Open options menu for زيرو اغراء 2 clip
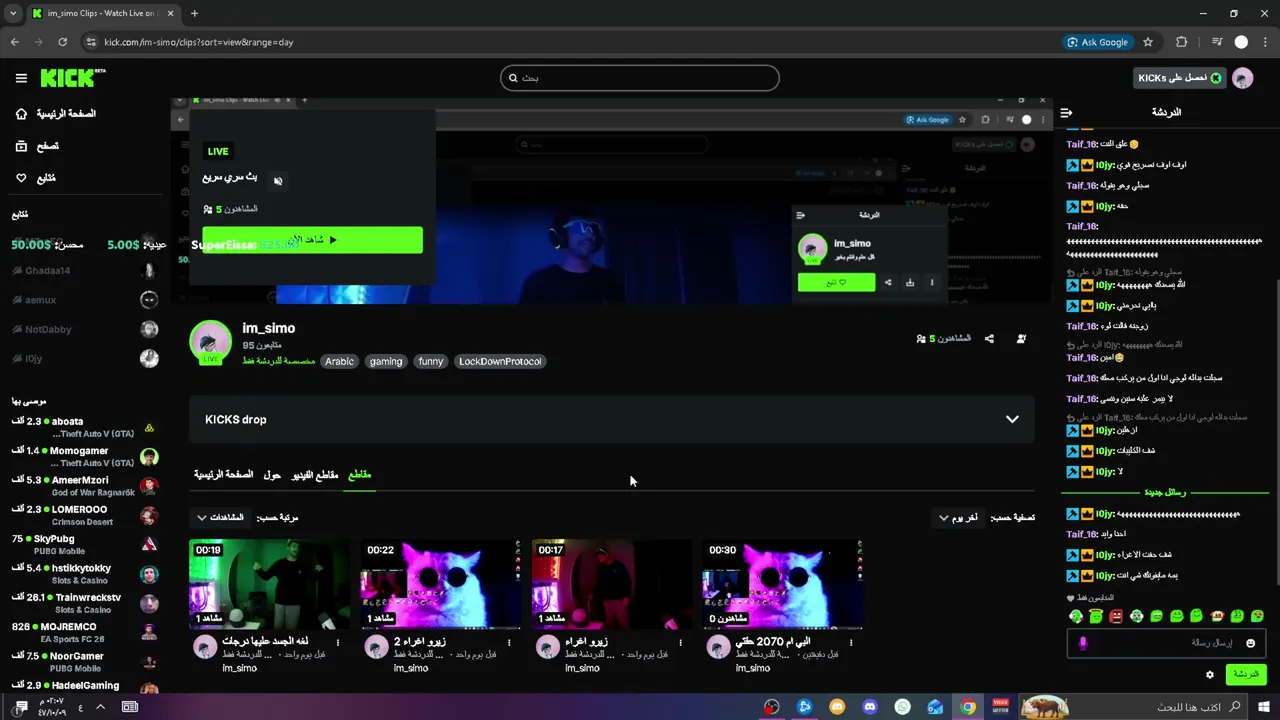The height and width of the screenshot is (720, 1280). (509, 642)
